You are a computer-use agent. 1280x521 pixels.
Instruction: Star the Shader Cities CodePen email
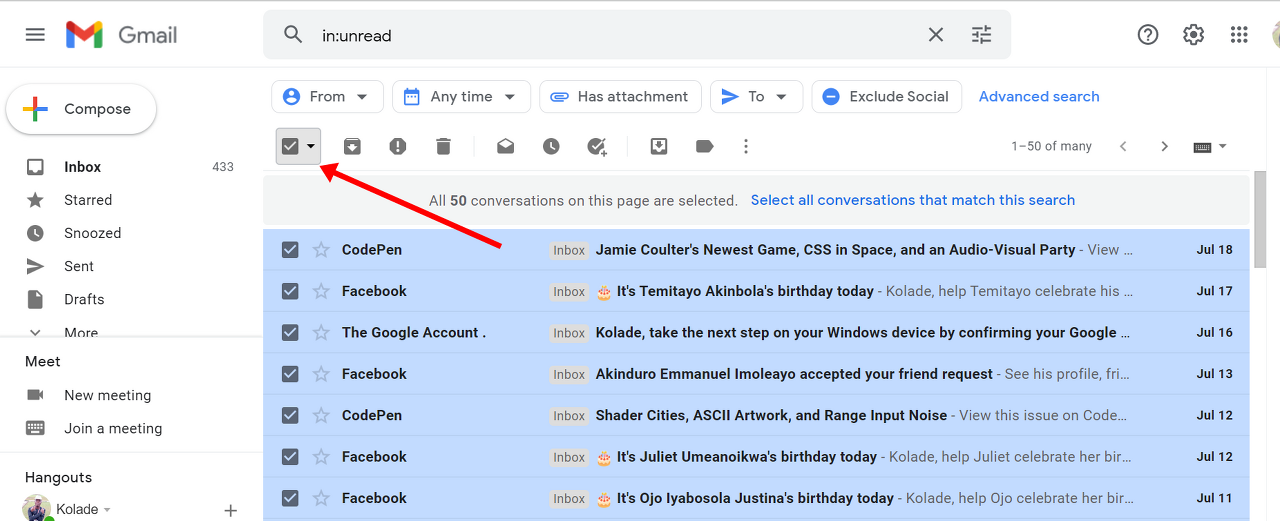(x=321, y=415)
